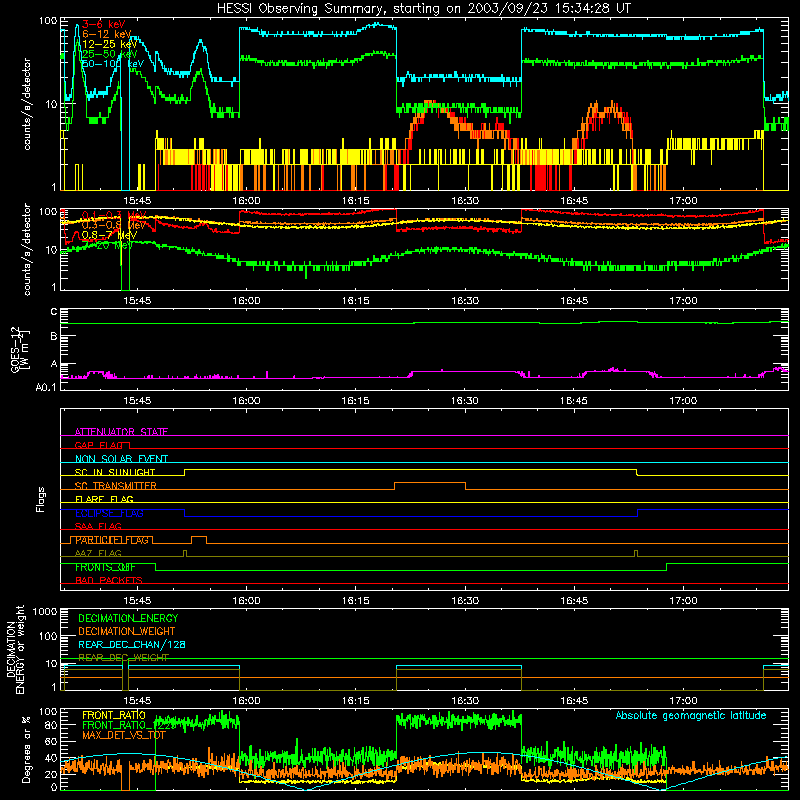Select the blue ECLIPSE_FLAG label
This screenshot has height=800, width=800.
(x=109, y=513)
